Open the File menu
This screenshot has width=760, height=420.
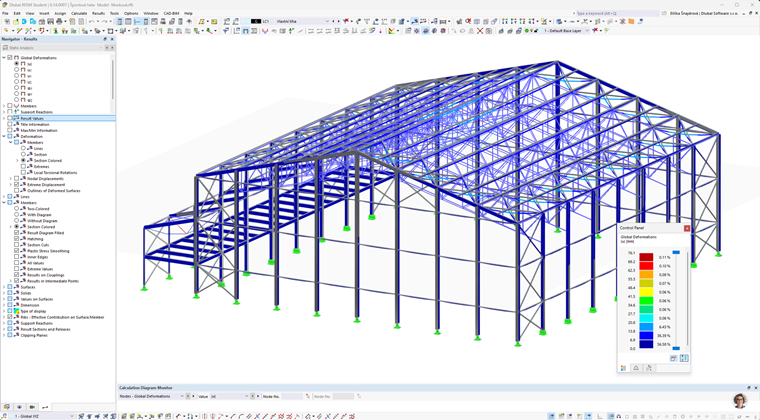(5, 14)
